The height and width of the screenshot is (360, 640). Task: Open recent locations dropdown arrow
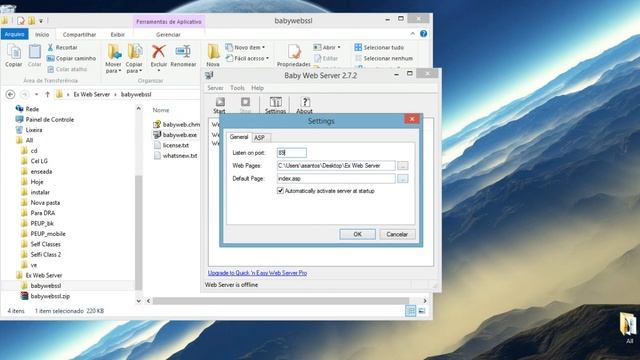(x=36, y=94)
